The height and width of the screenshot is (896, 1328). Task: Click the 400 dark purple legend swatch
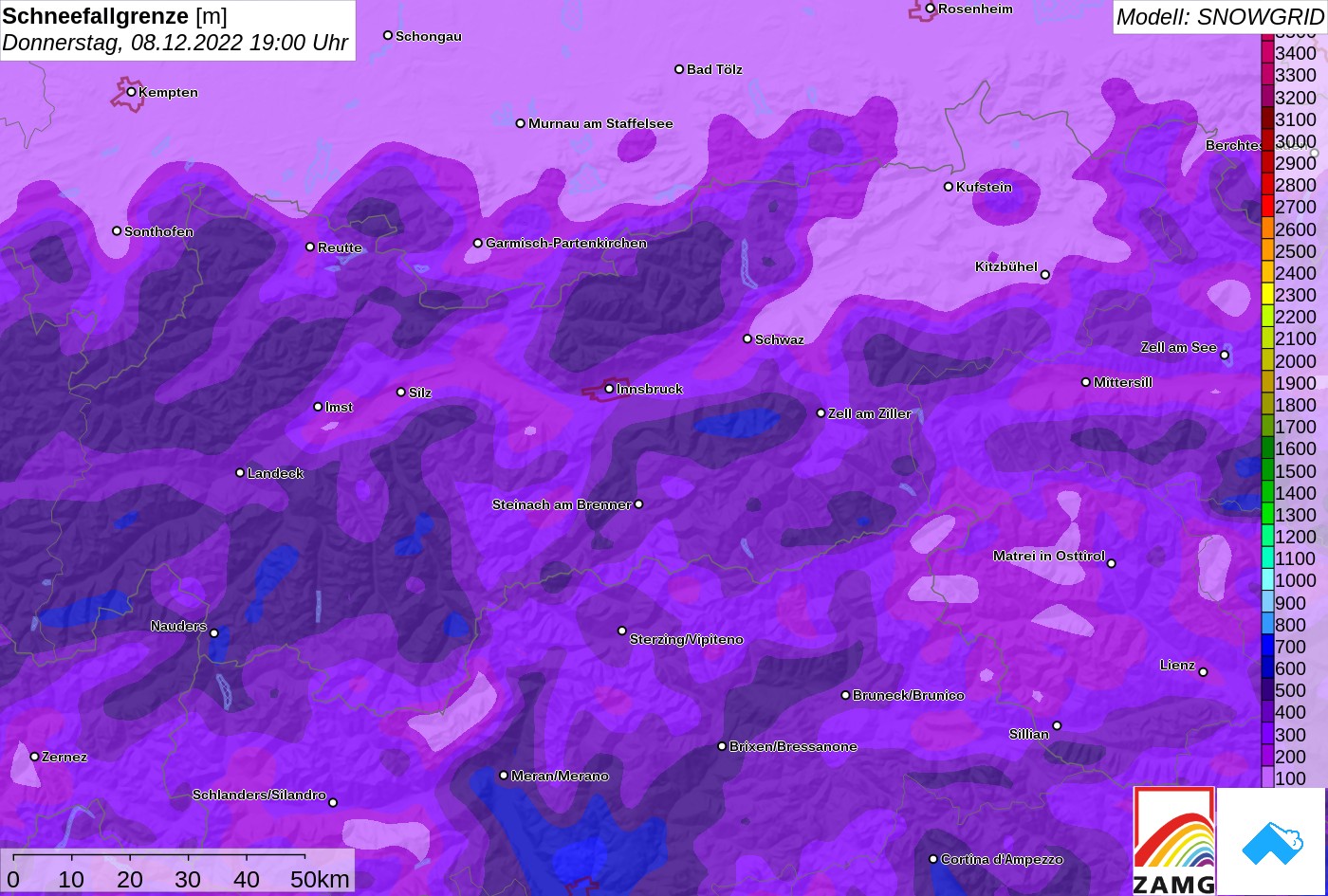(x=1267, y=713)
